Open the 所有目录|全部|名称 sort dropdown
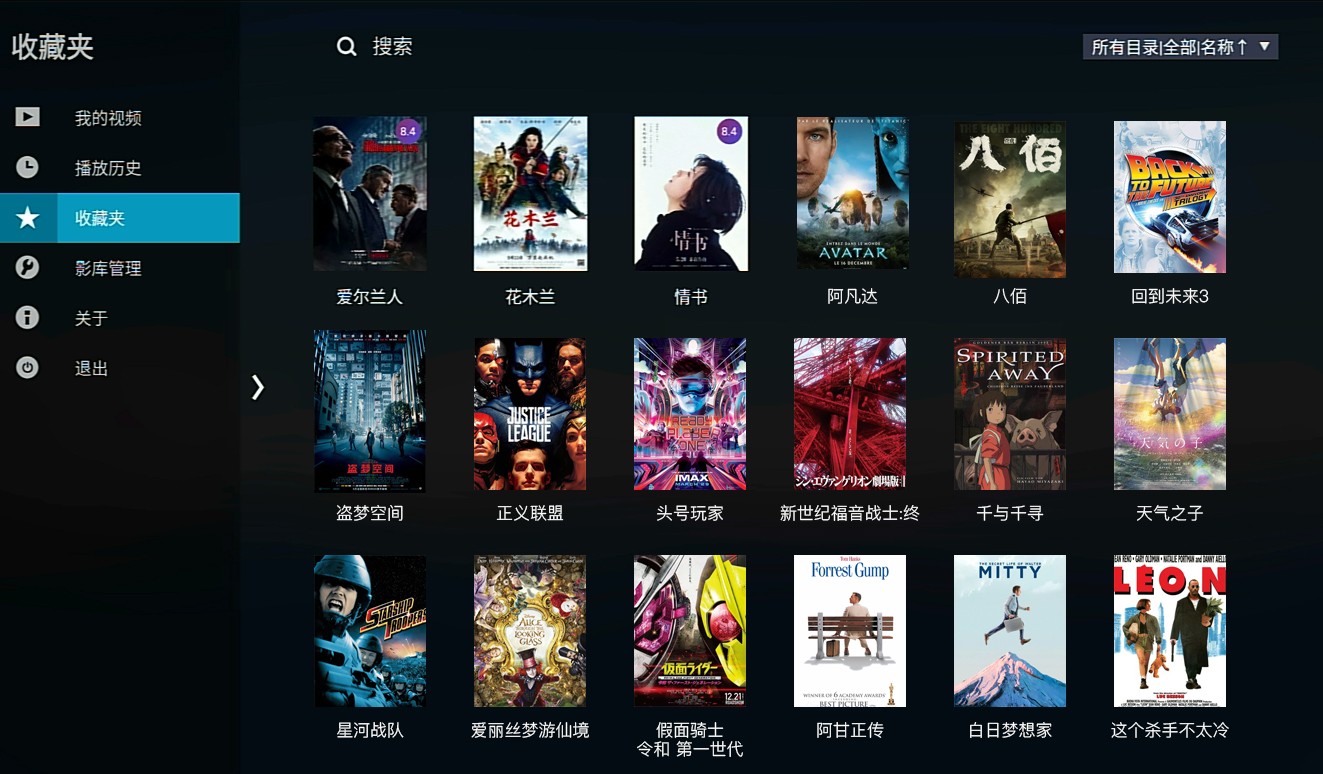This screenshot has height=774, width=1323. (1180, 47)
